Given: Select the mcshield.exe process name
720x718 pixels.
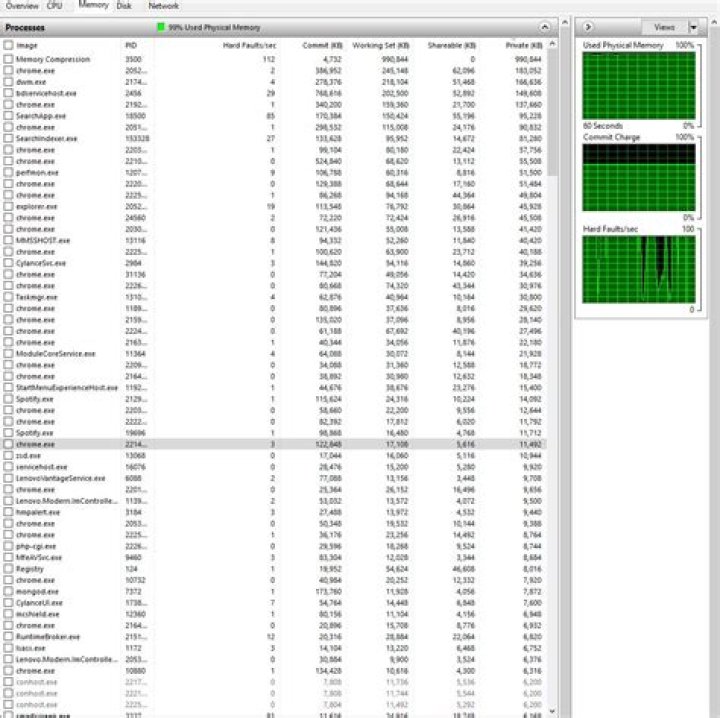Looking at the screenshot, I should pos(36,614).
